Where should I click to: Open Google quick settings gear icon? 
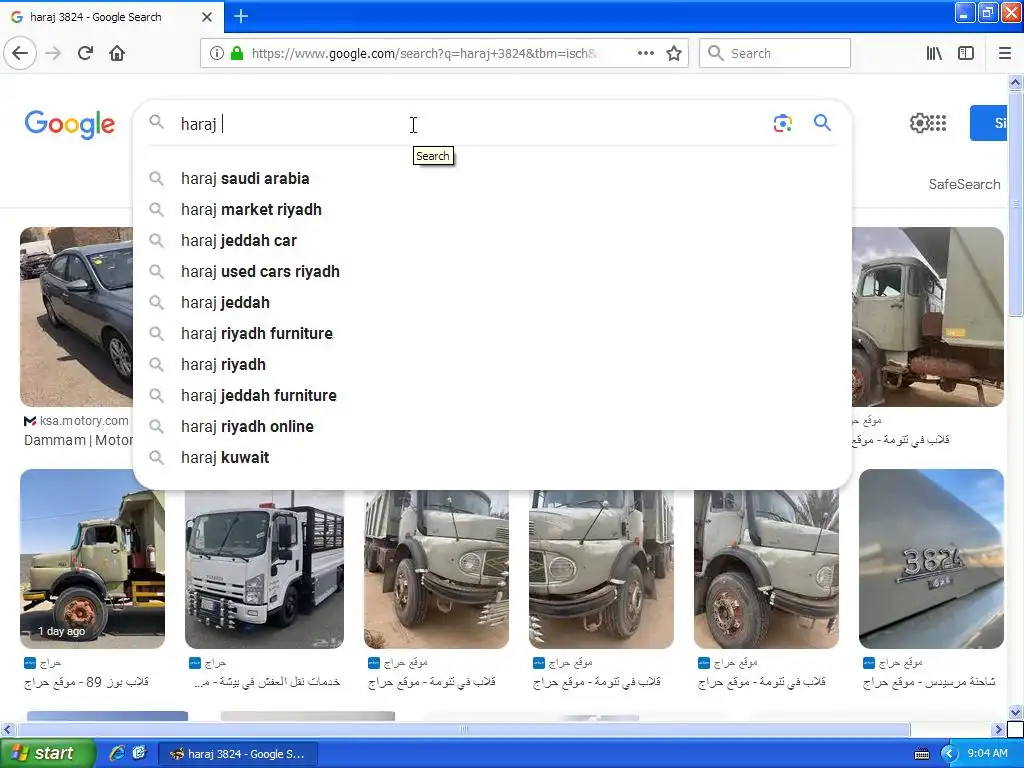click(x=919, y=123)
